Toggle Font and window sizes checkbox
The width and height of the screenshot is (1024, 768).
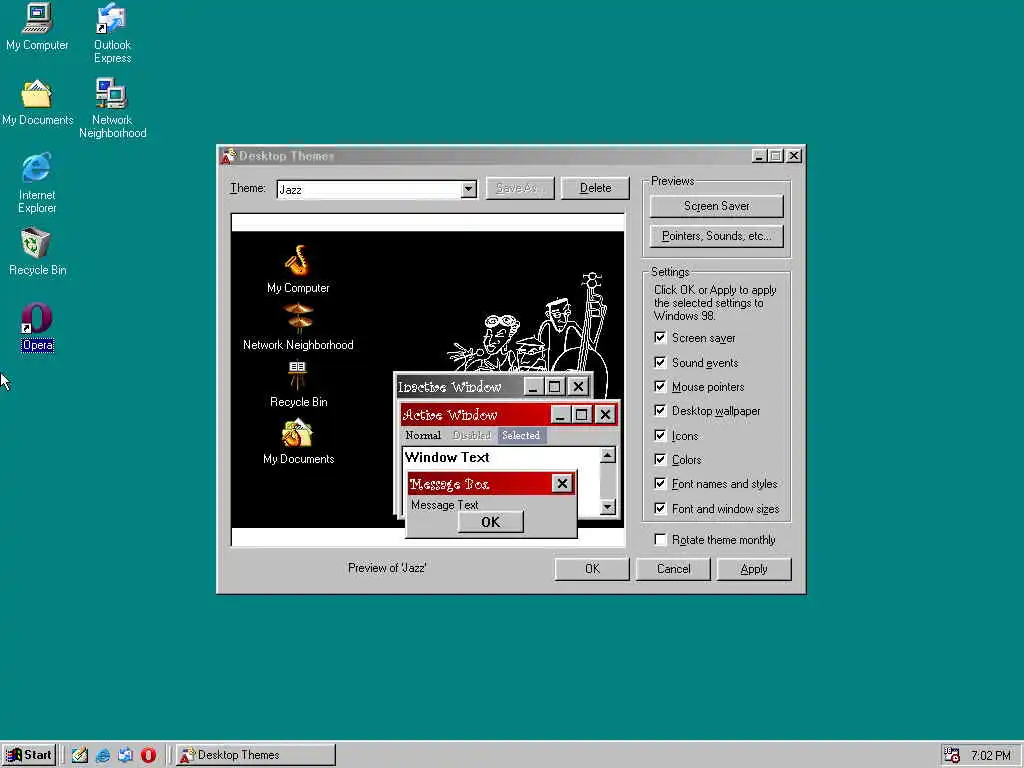point(660,509)
